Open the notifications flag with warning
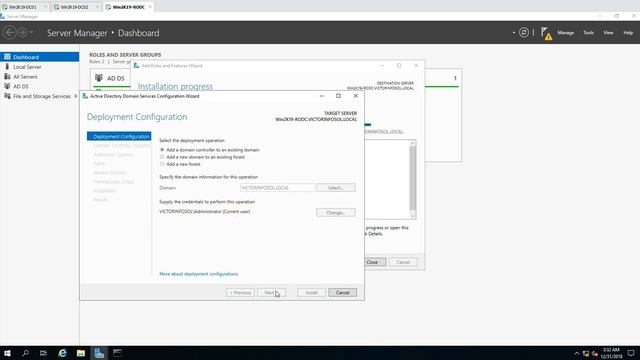This screenshot has width=640, height=360. pos(546,33)
